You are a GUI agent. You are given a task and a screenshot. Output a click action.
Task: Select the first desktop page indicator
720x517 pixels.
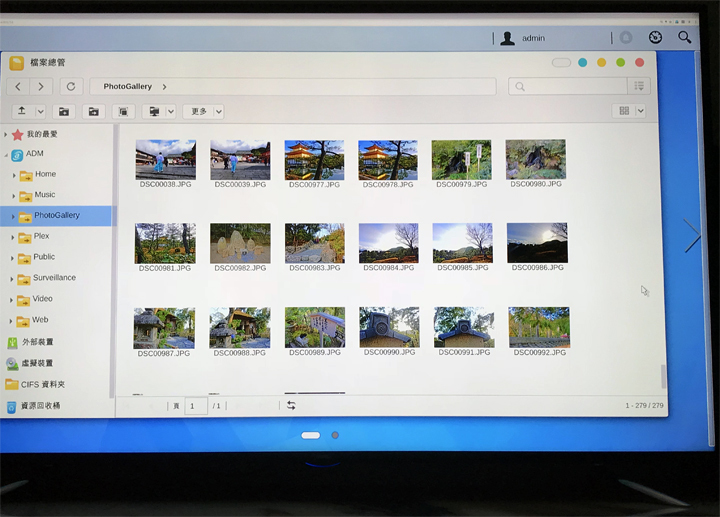tap(311, 435)
